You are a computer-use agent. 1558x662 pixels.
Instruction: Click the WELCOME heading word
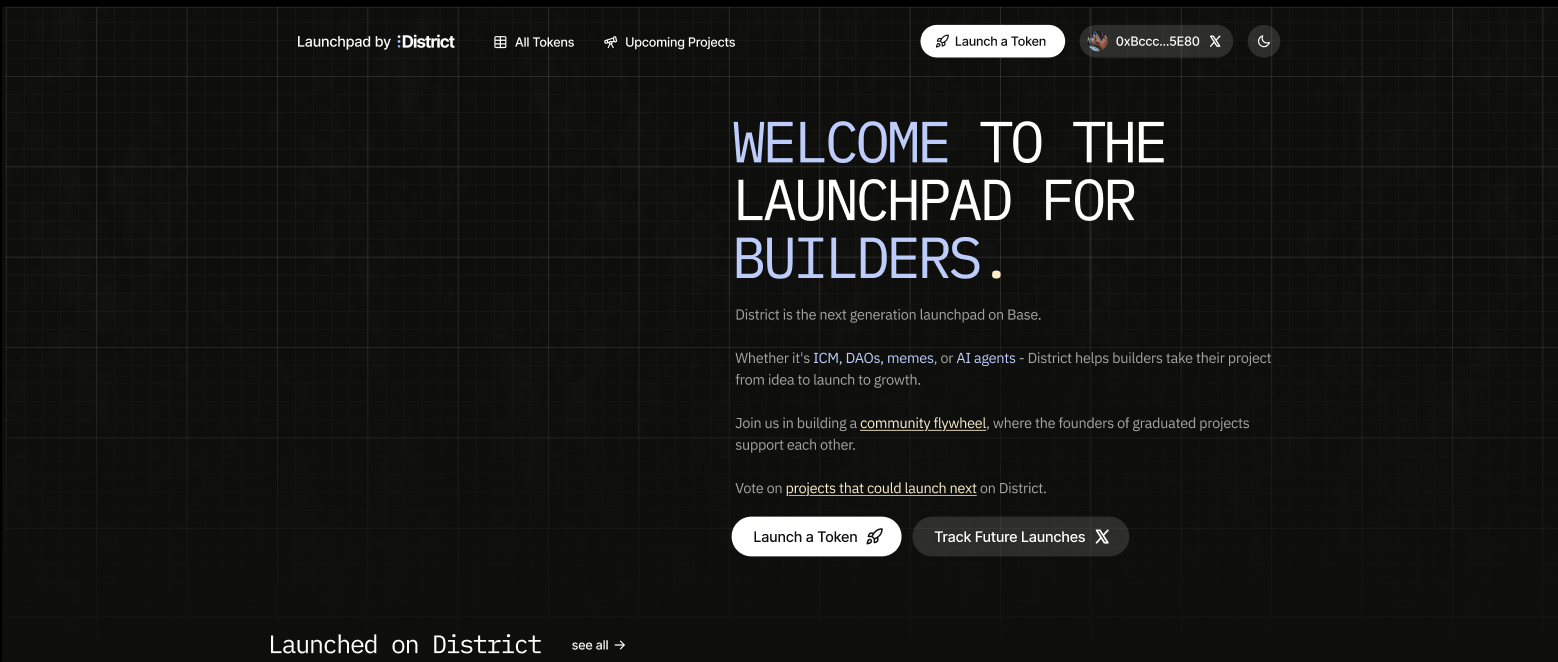point(841,142)
